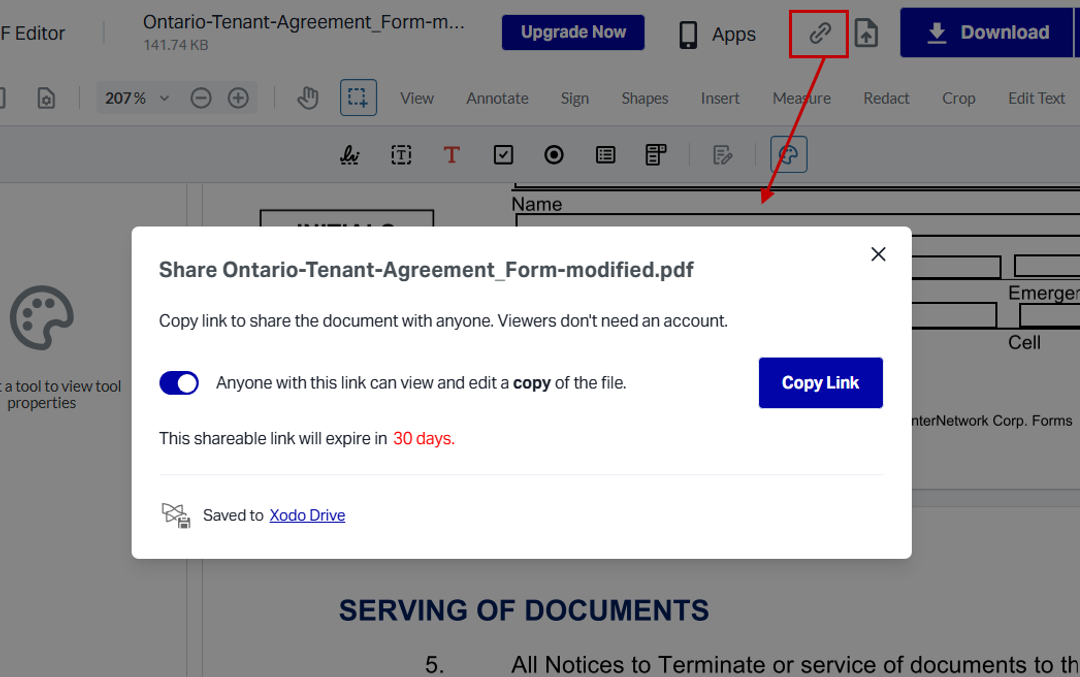Viewport: 1080px width, 677px height.
Task: Add a list box form field
Action: [605, 155]
